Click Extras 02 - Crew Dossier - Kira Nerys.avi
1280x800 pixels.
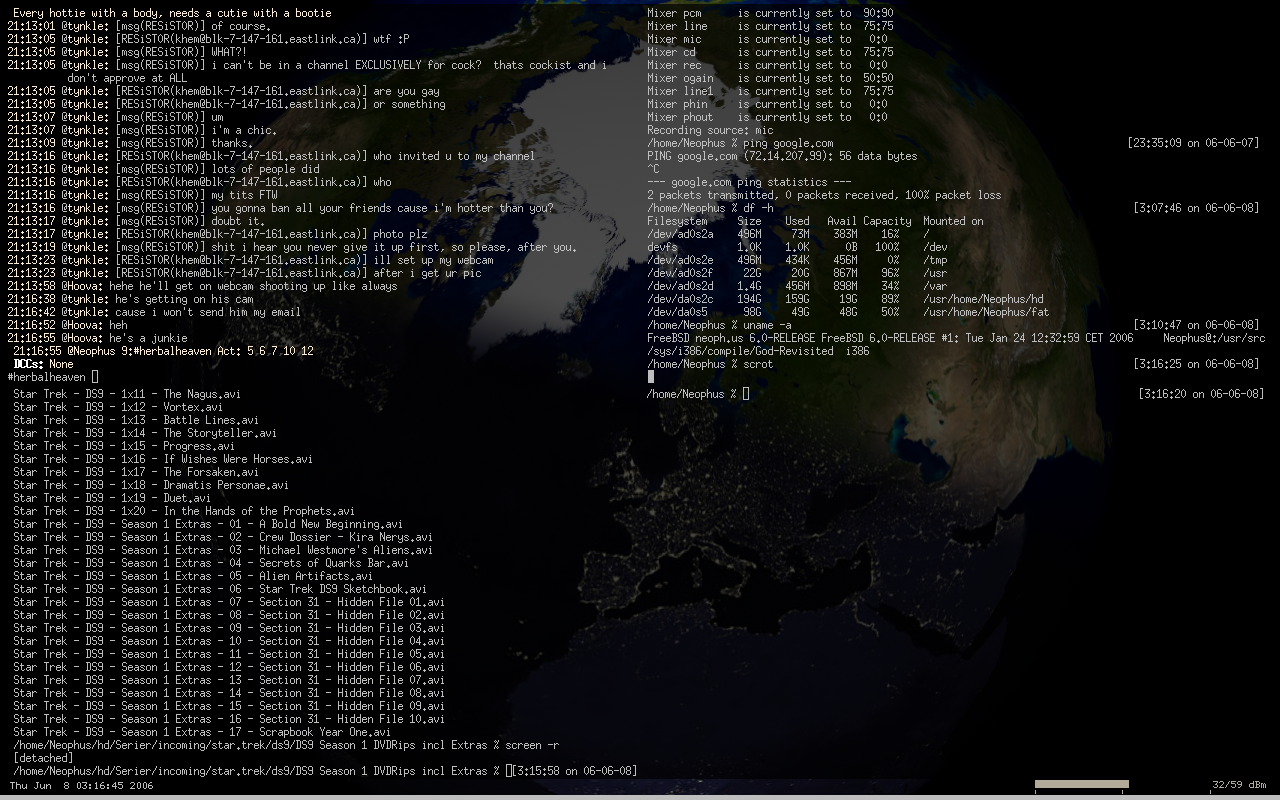[x=223, y=537]
